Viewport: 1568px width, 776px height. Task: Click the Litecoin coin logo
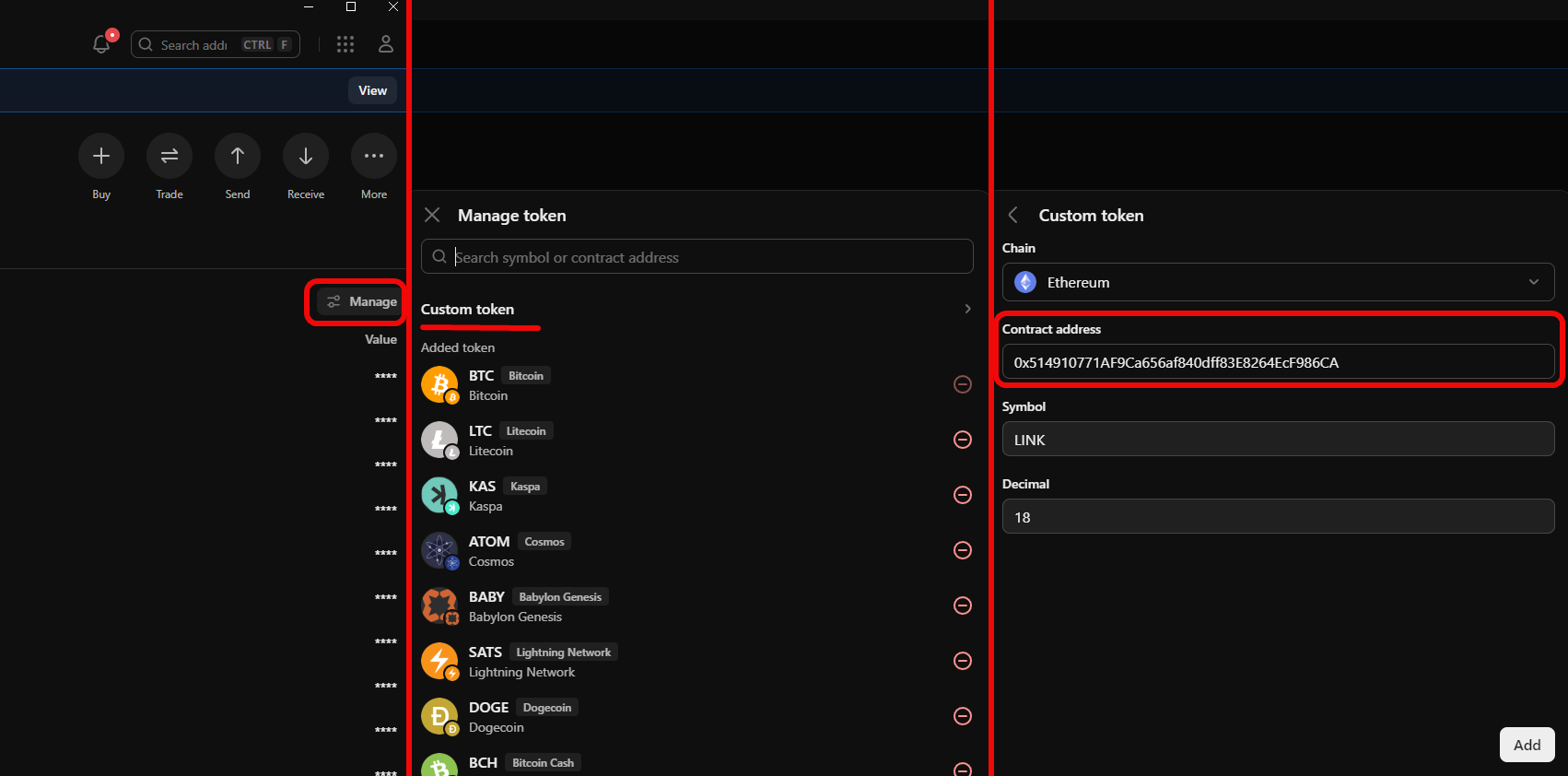[x=439, y=440]
